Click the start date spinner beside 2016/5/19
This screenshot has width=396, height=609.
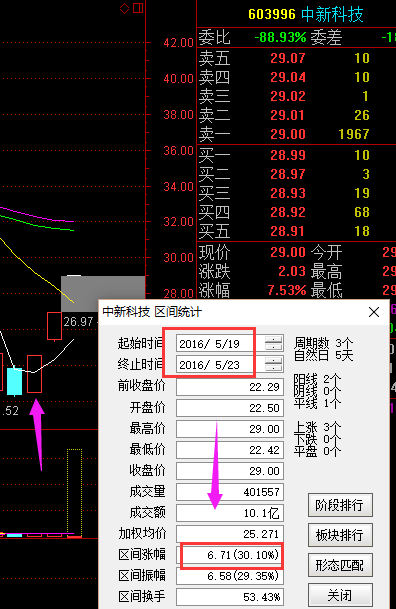click(x=273, y=343)
